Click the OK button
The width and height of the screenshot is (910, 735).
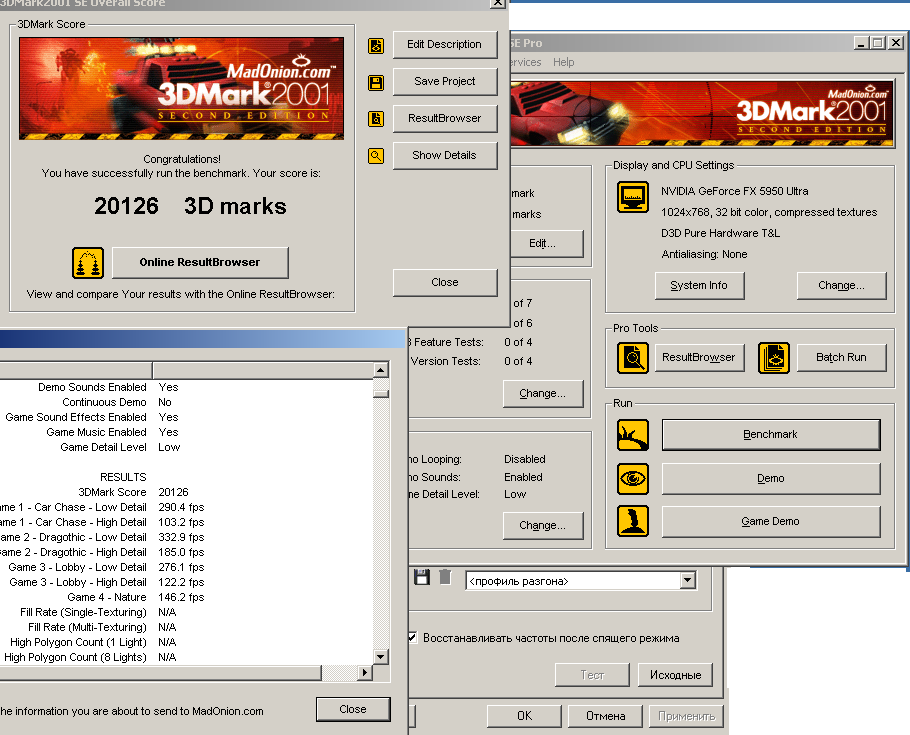(524, 716)
